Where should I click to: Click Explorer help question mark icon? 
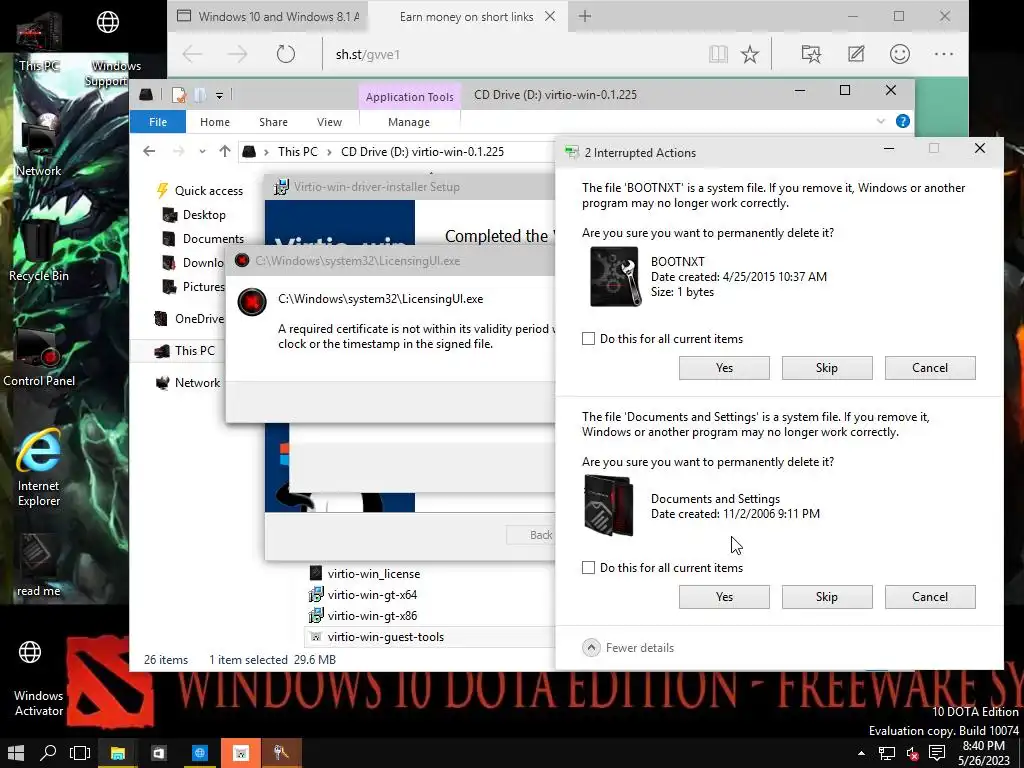click(903, 121)
